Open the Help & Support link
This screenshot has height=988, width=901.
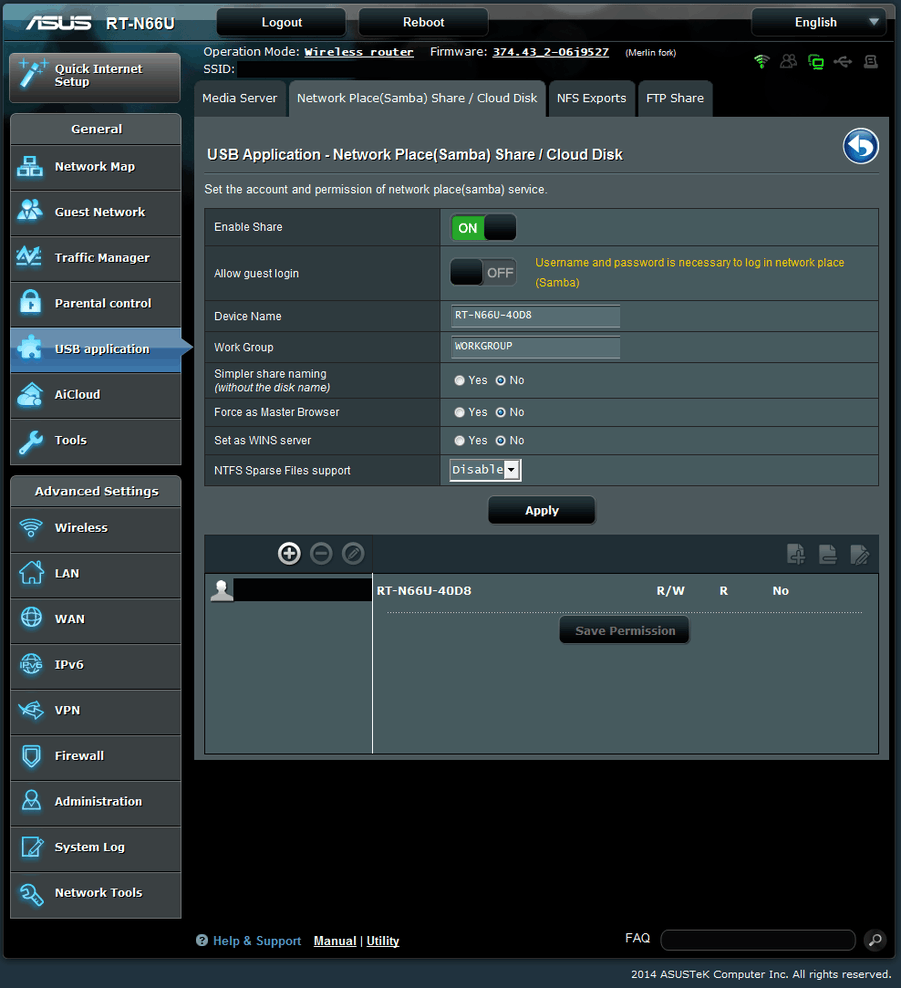tap(257, 941)
